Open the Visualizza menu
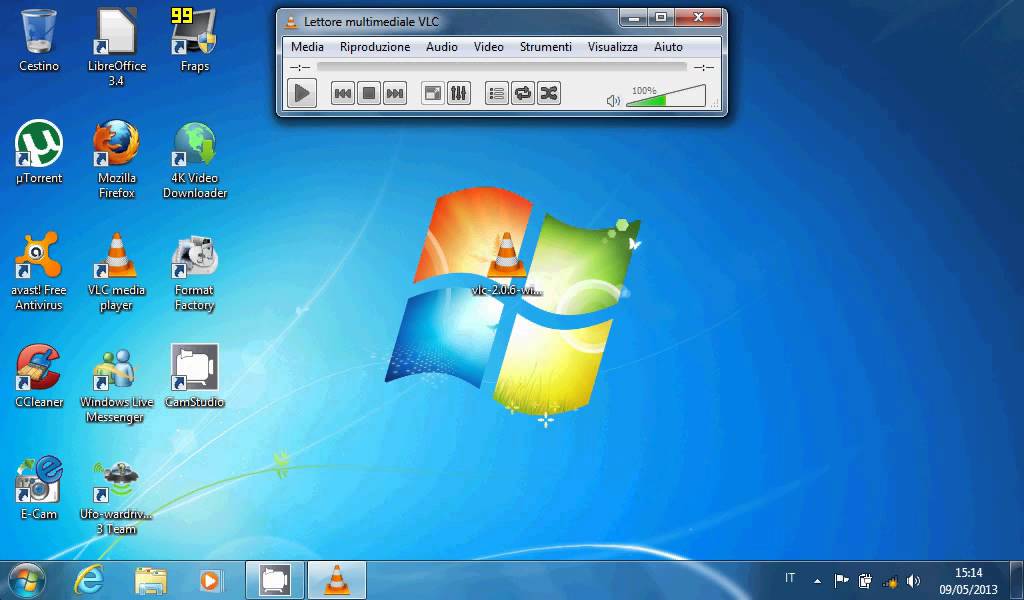The width and height of the screenshot is (1024, 600). [x=613, y=47]
